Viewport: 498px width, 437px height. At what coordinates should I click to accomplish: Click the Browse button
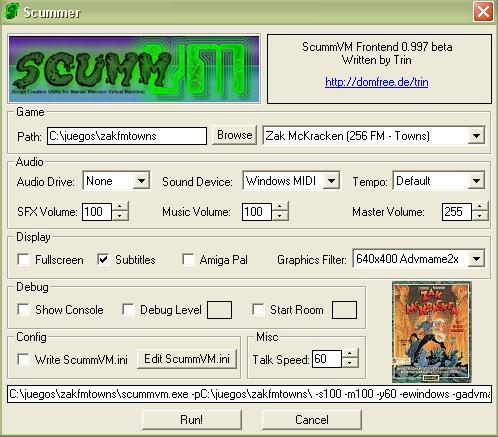tap(235, 135)
